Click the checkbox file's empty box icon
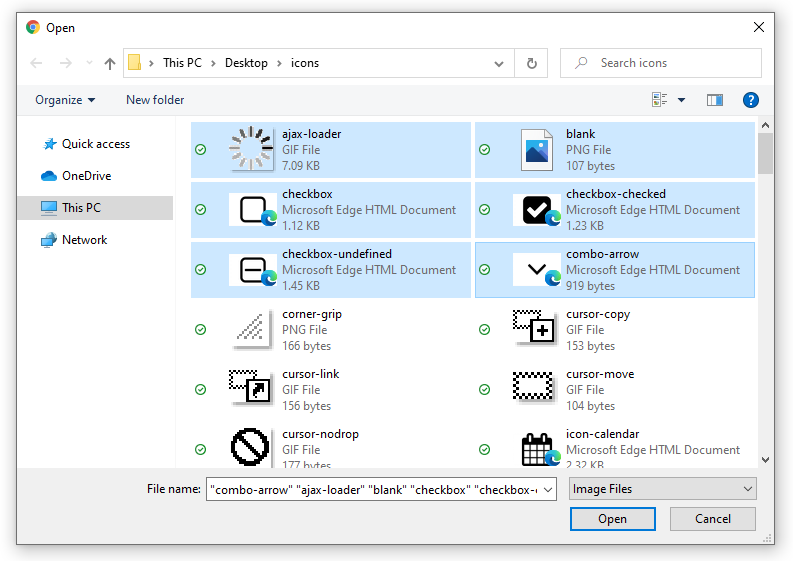The image size is (793, 561). pyautogui.click(x=253, y=209)
